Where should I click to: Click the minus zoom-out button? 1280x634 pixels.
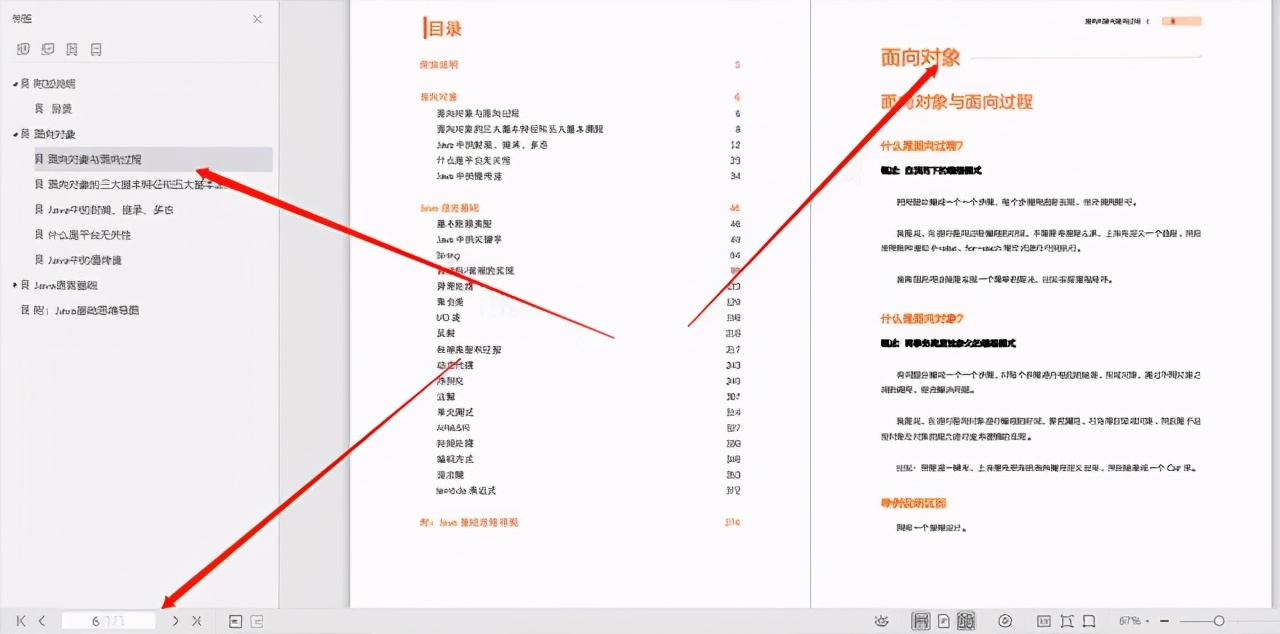pyautogui.click(x=1165, y=621)
